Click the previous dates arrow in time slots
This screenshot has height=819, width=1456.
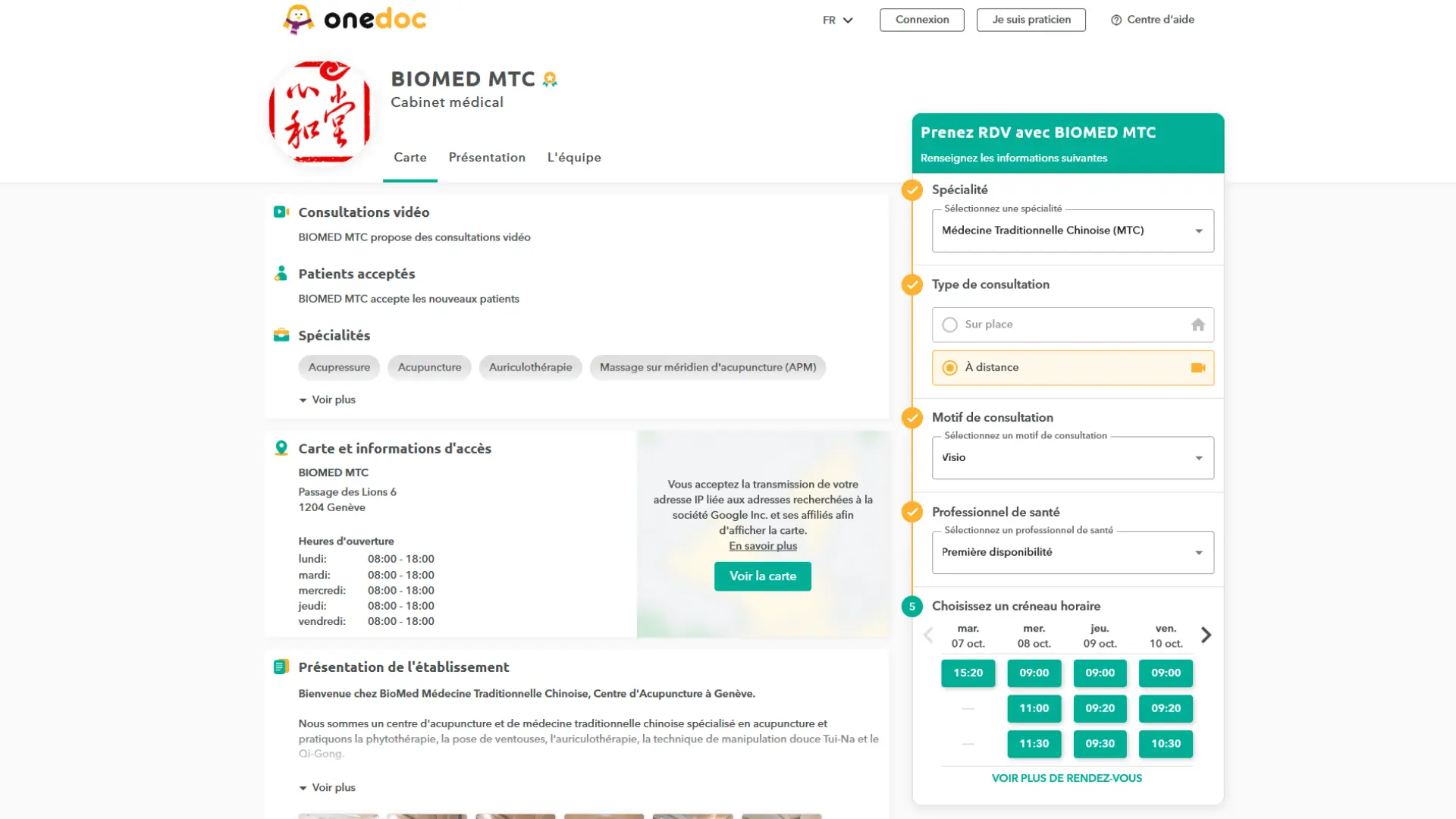pyautogui.click(x=927, y=635)
